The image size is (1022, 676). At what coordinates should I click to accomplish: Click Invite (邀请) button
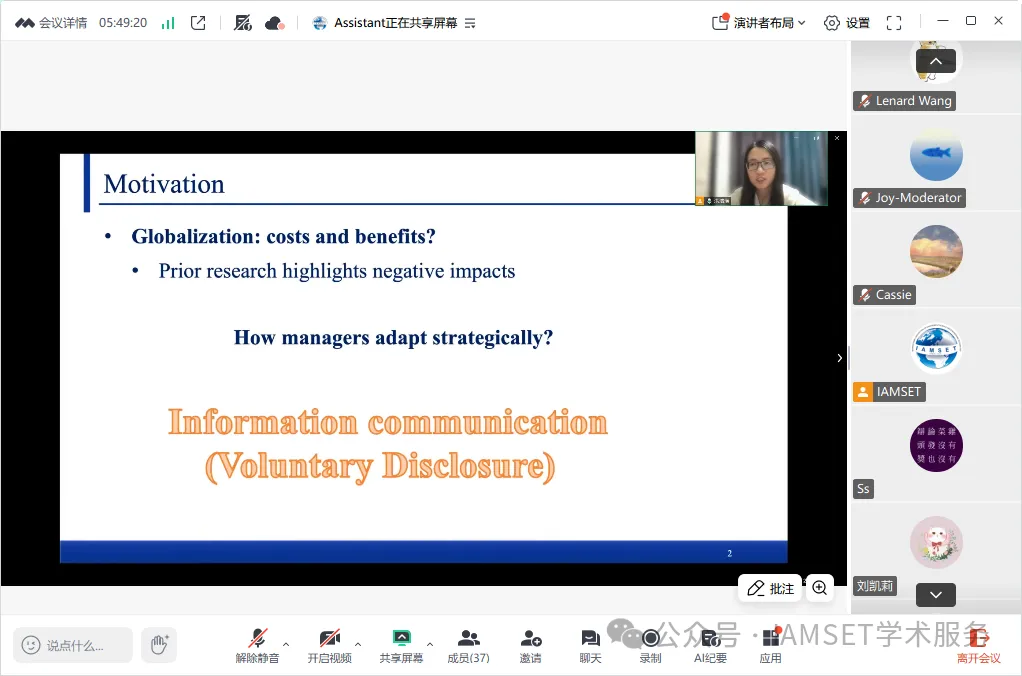click(531, 645)
